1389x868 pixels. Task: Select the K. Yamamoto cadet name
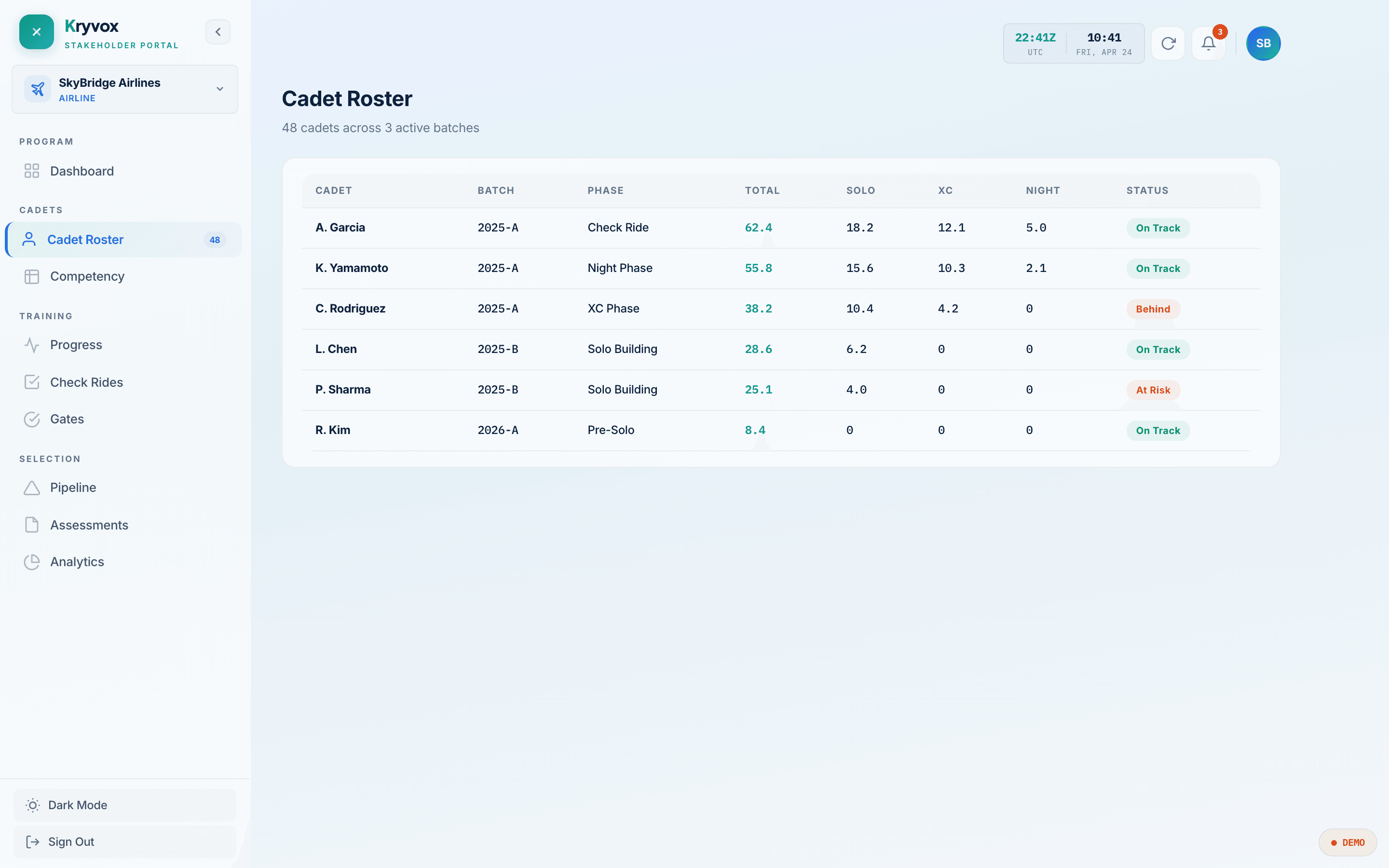(x=352, y=268)
